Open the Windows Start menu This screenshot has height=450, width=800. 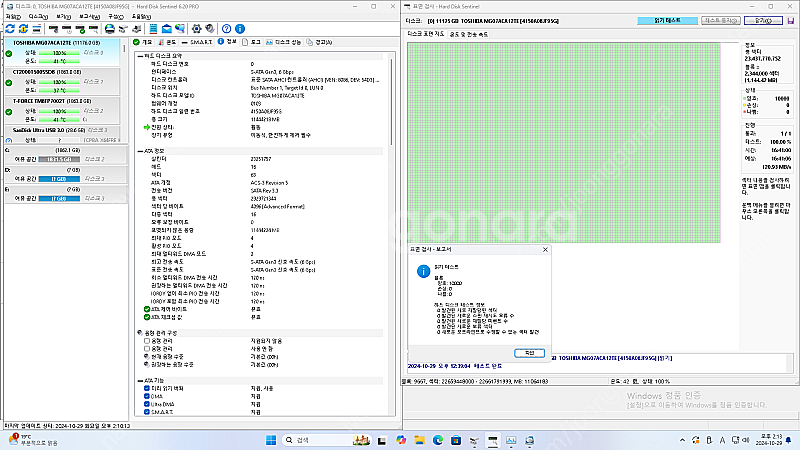[x=271, y=440]
